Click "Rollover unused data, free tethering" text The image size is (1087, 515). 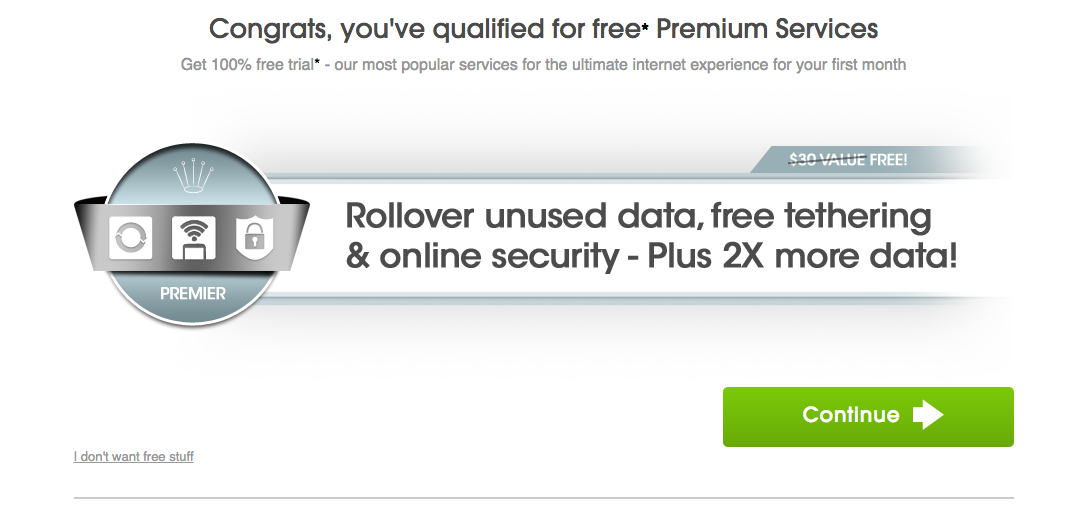(x=638, y=216)
